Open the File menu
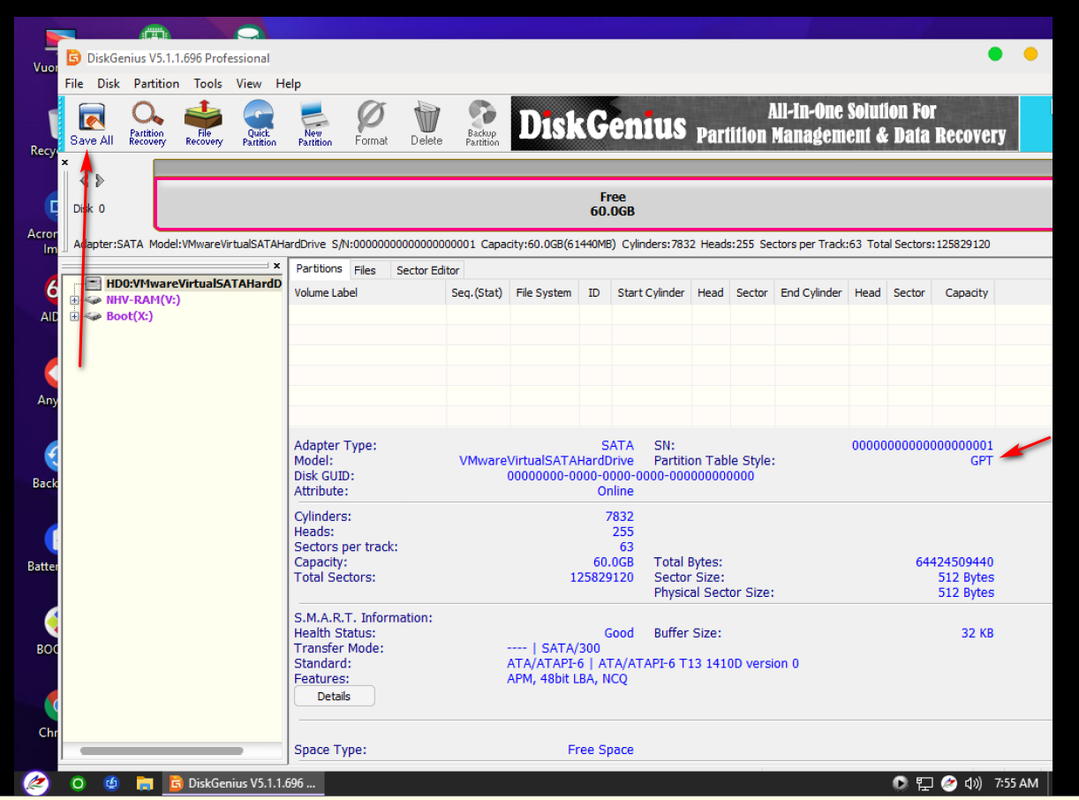This screenshot has width=1079, height=800. (74, 83)
